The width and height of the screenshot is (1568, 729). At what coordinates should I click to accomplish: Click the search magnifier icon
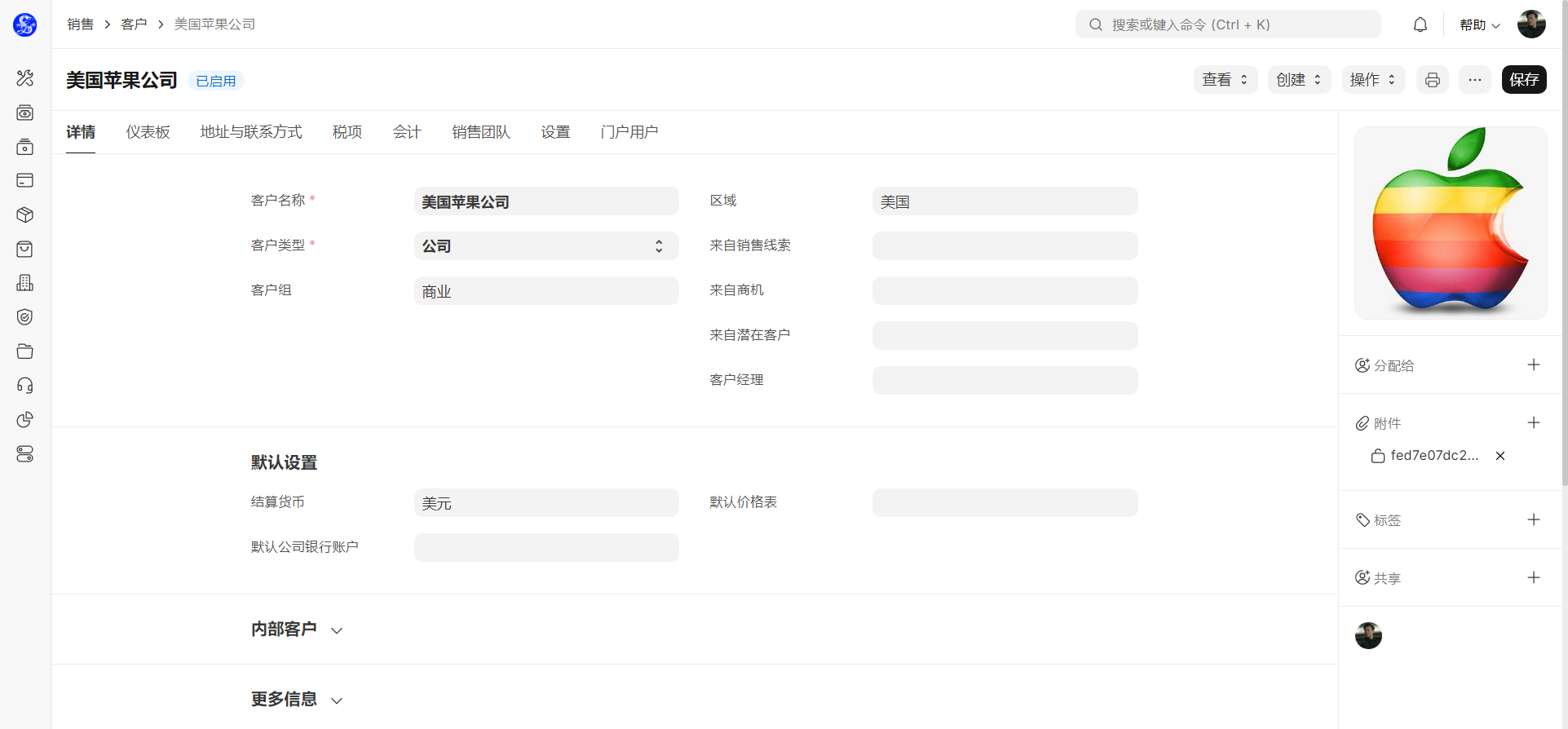click(x=1096, y=24)
